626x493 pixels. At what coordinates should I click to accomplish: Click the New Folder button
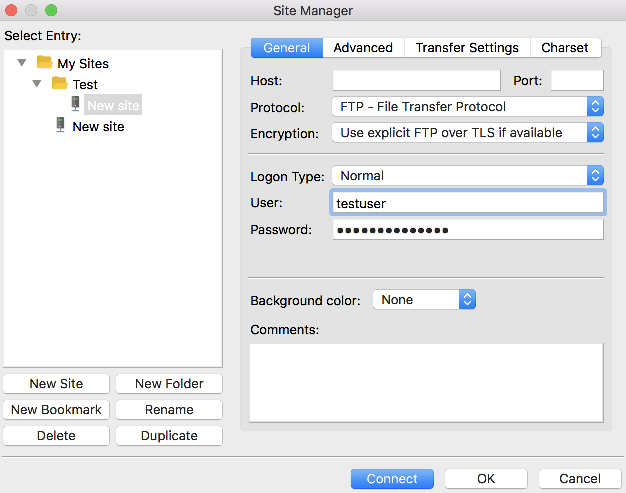pyautogui.click(x=169, y=384)
